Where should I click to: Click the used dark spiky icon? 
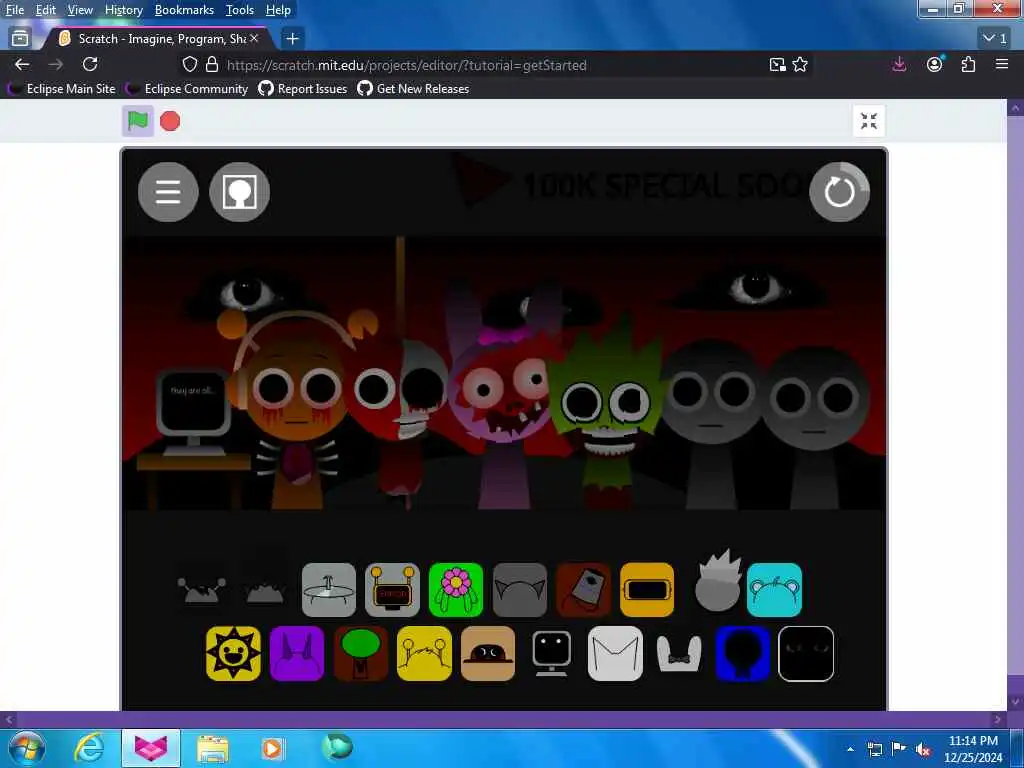coord(264,592)
